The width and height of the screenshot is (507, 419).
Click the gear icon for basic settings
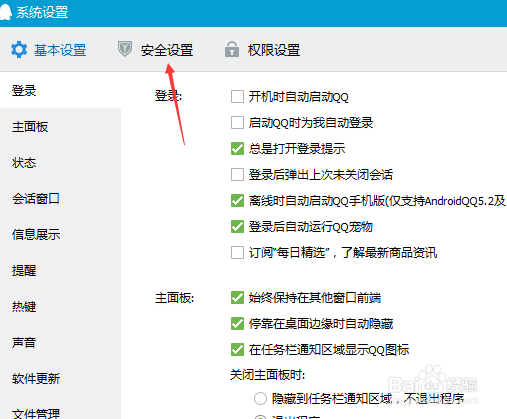[19, 50]
